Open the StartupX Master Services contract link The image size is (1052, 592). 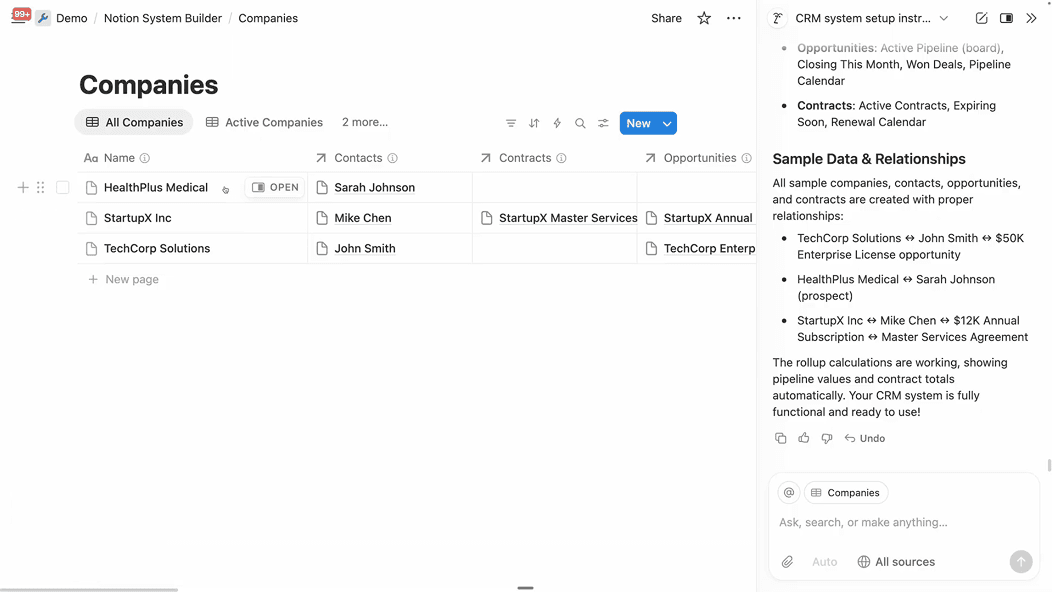[567, 218]
